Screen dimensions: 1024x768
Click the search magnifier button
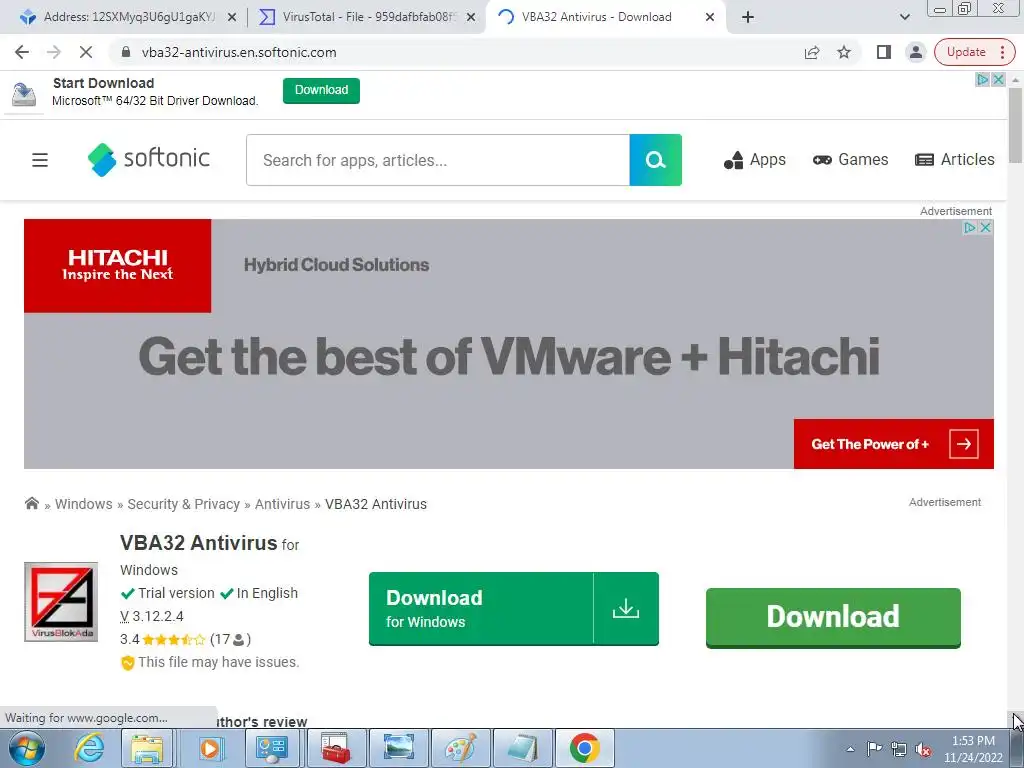[656, 160]
